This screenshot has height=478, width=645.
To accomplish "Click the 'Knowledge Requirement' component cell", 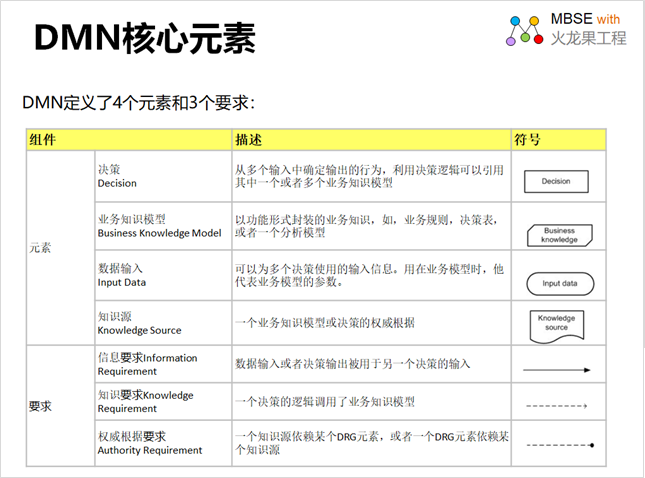I will pyautogui.click(x=163, y=402).
